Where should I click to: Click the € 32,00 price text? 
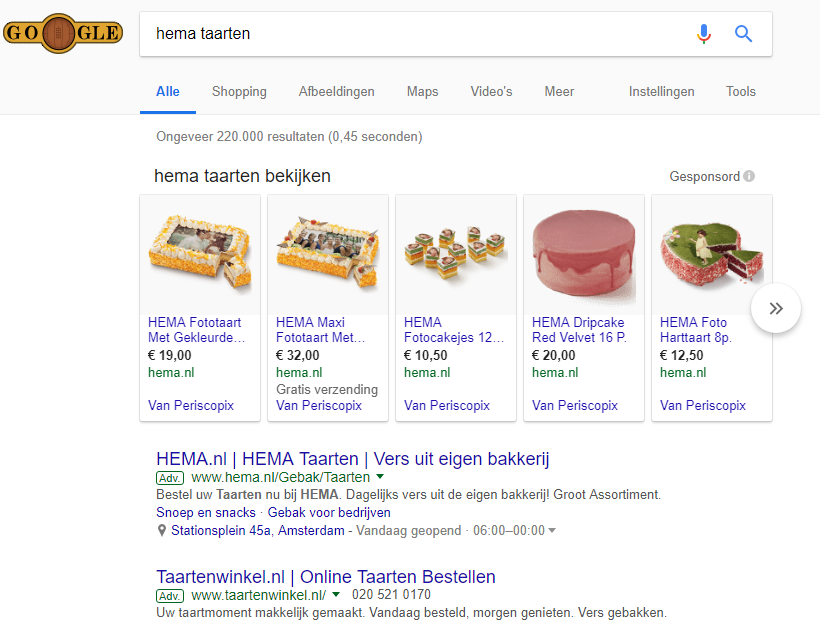[x=298, y=355]
